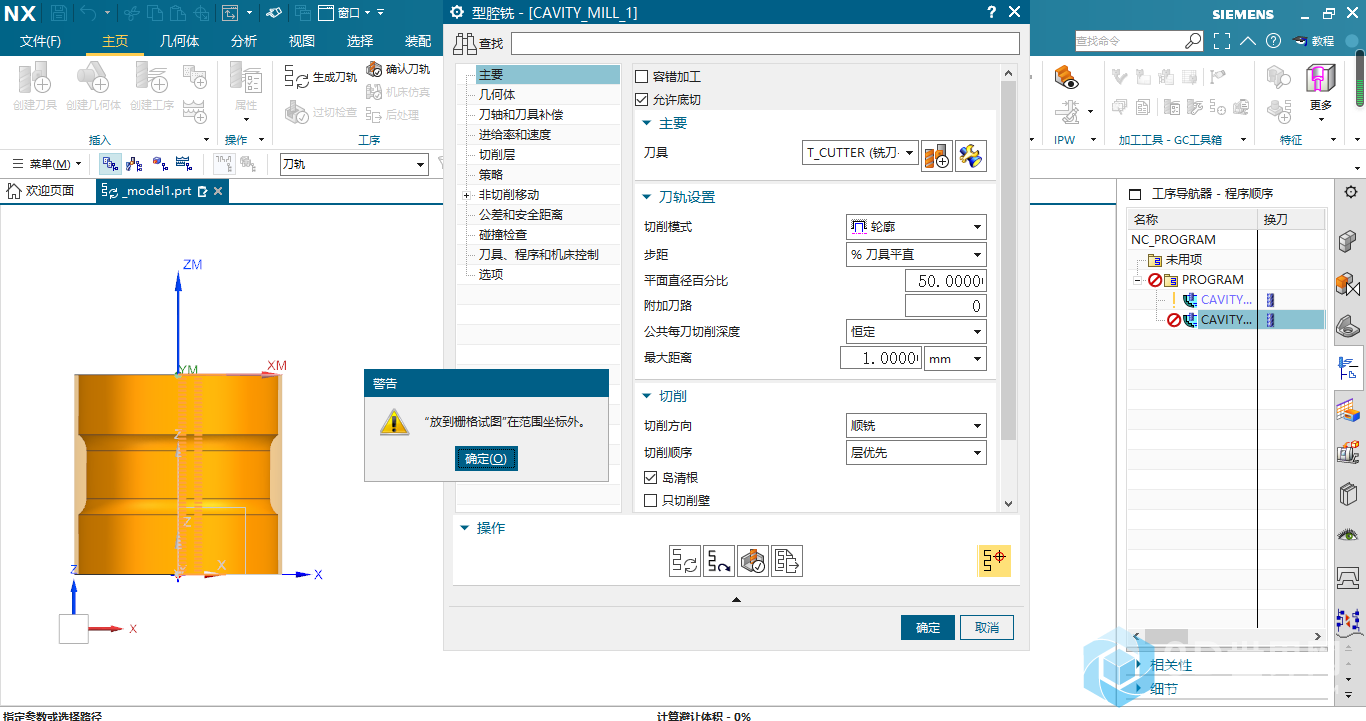Click the Machine Tool View icon in the toolbar
The width and height of the screenshot is (1366, 721).
[x=134, y=164]
